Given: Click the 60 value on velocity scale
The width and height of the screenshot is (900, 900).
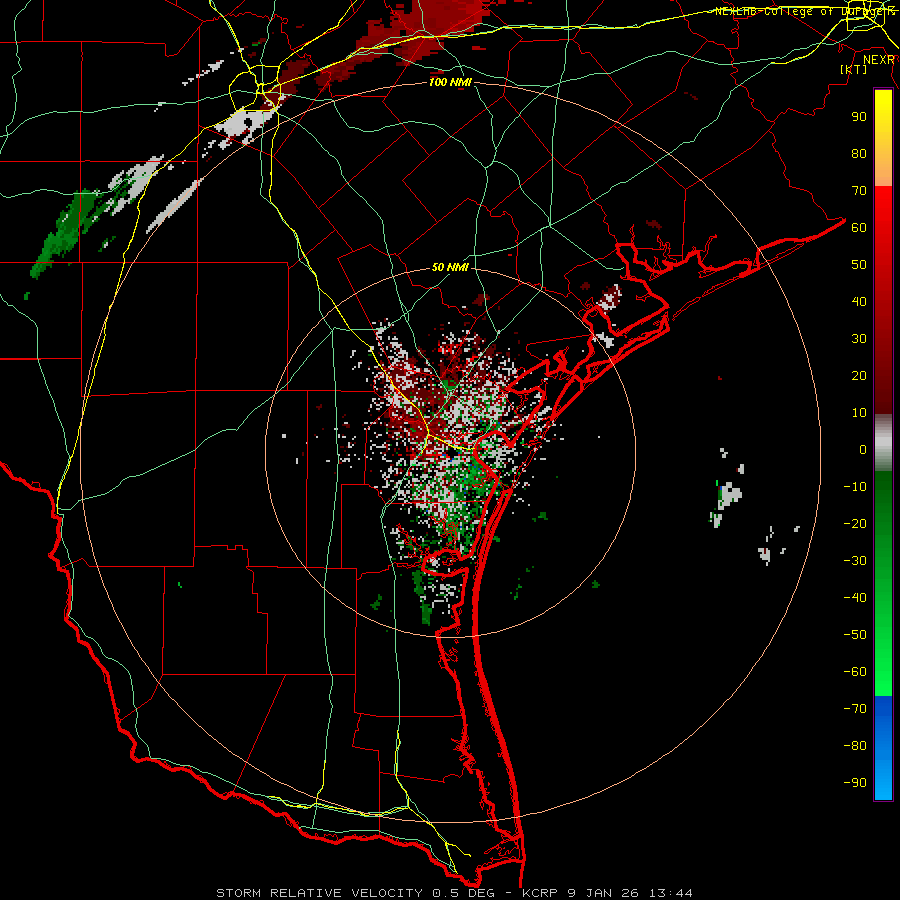Looking at the screenshot, I should (859, 227).
